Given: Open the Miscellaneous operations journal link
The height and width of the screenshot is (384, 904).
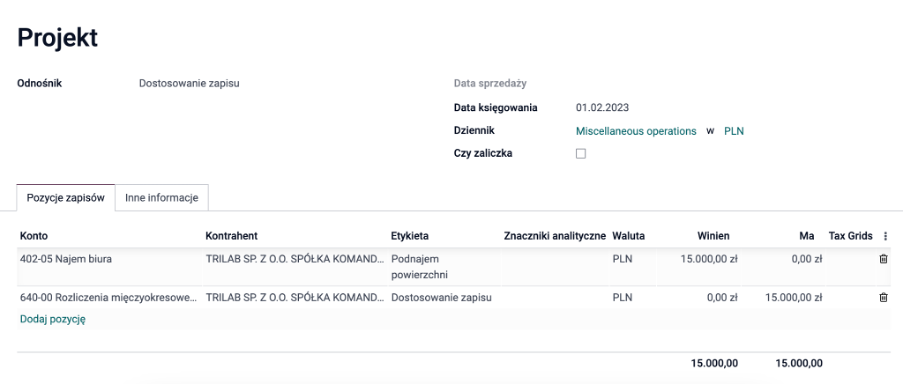Looking at the screenshot, I should 636,131.
